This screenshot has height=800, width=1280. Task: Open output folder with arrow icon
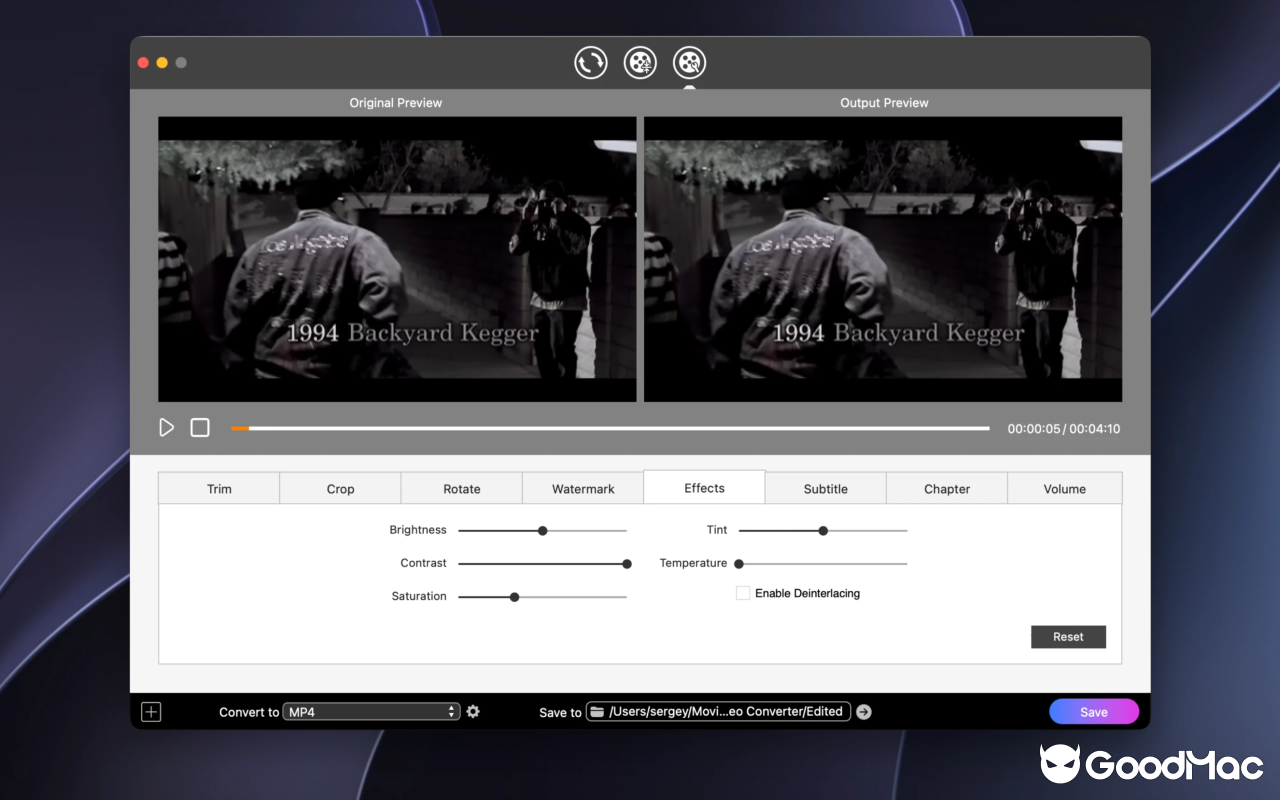864,712
